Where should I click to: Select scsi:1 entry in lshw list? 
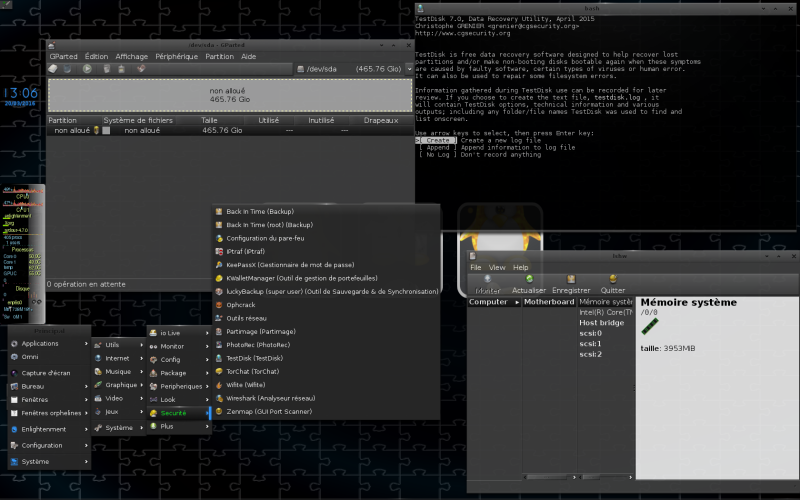[590, 343]
